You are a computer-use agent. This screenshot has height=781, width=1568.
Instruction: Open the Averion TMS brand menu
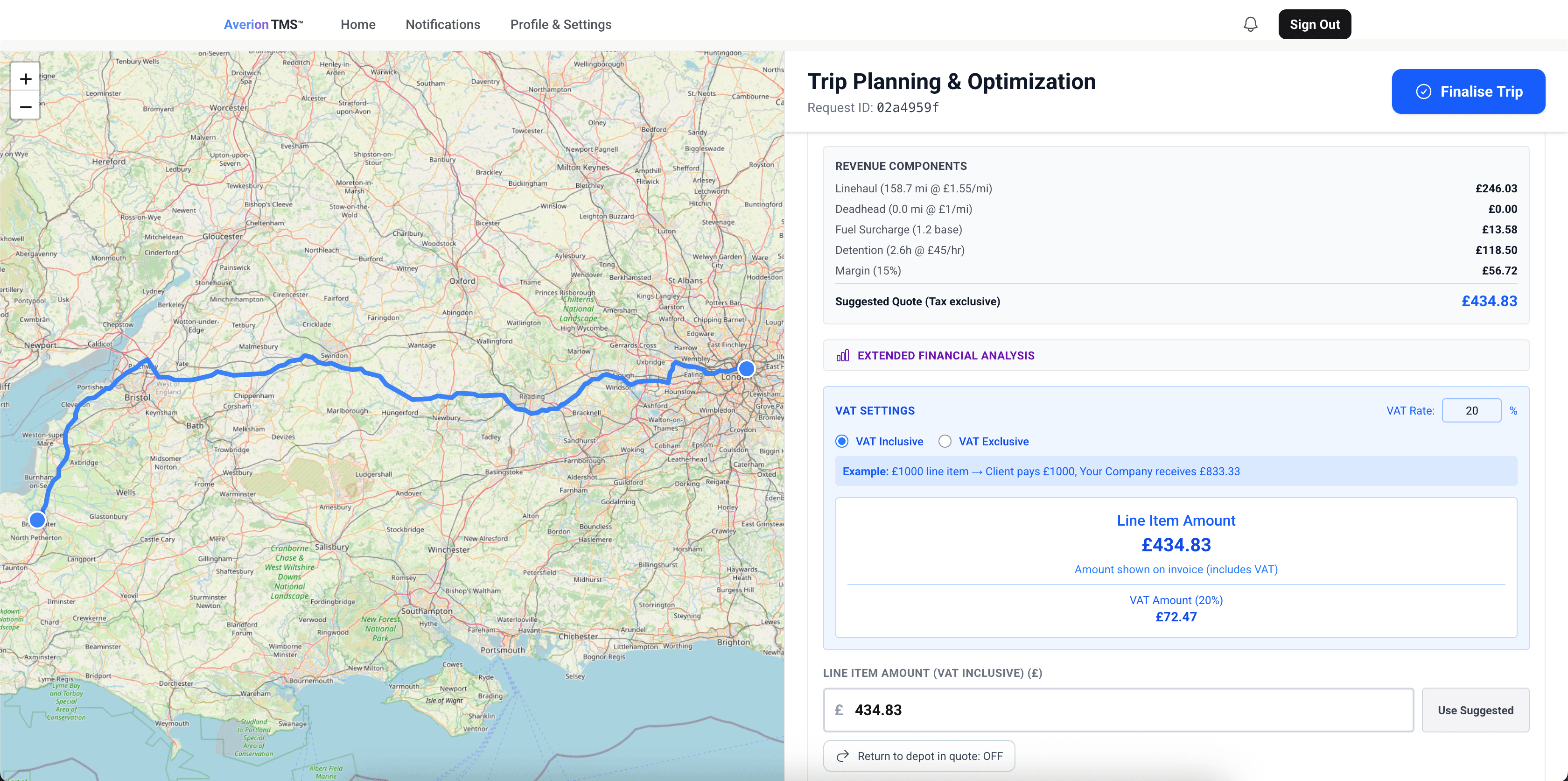(x=264, y=24)
